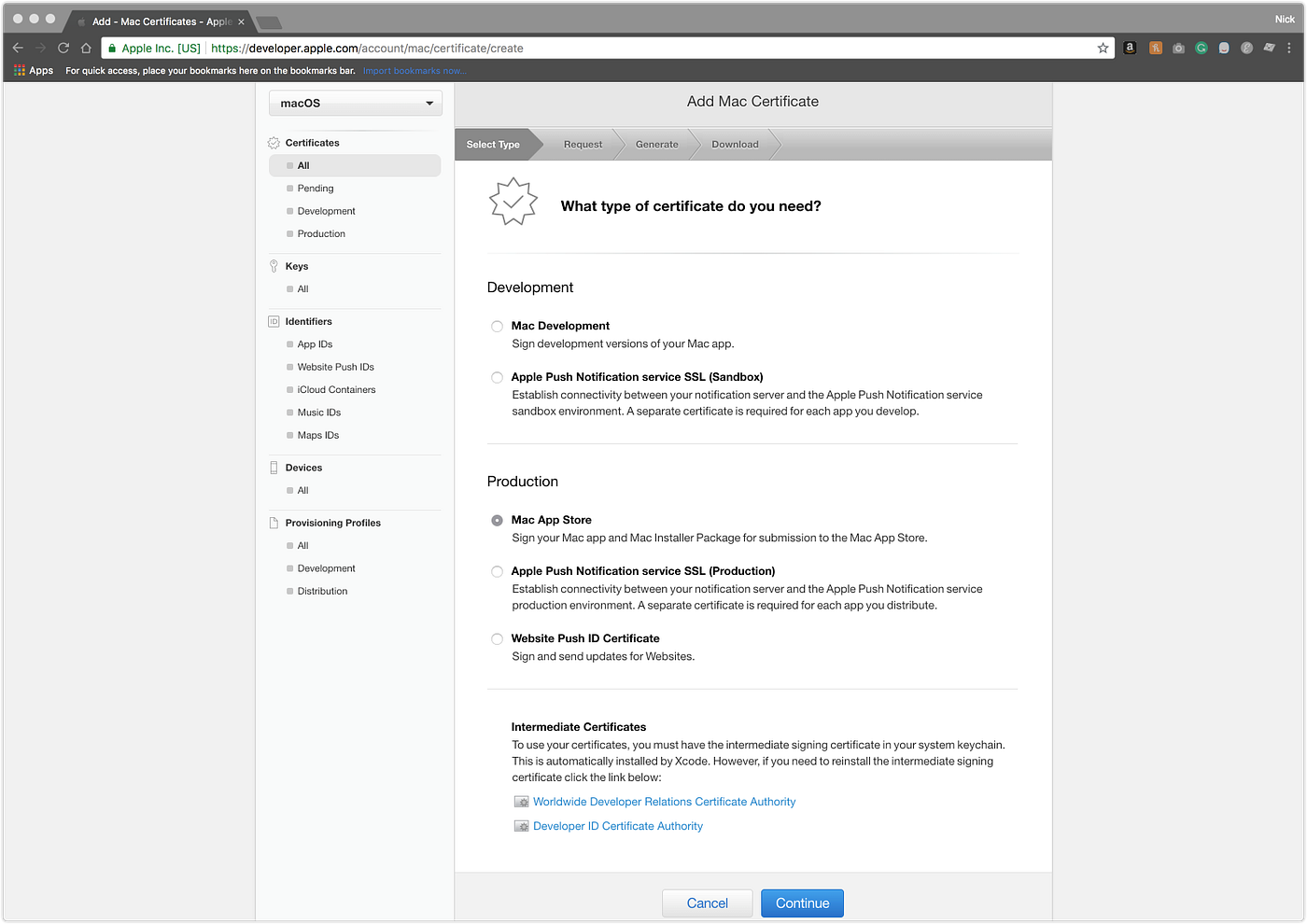
Task: Click the Provisioning Profiles document icon
Action: click(x=273, y=523)
